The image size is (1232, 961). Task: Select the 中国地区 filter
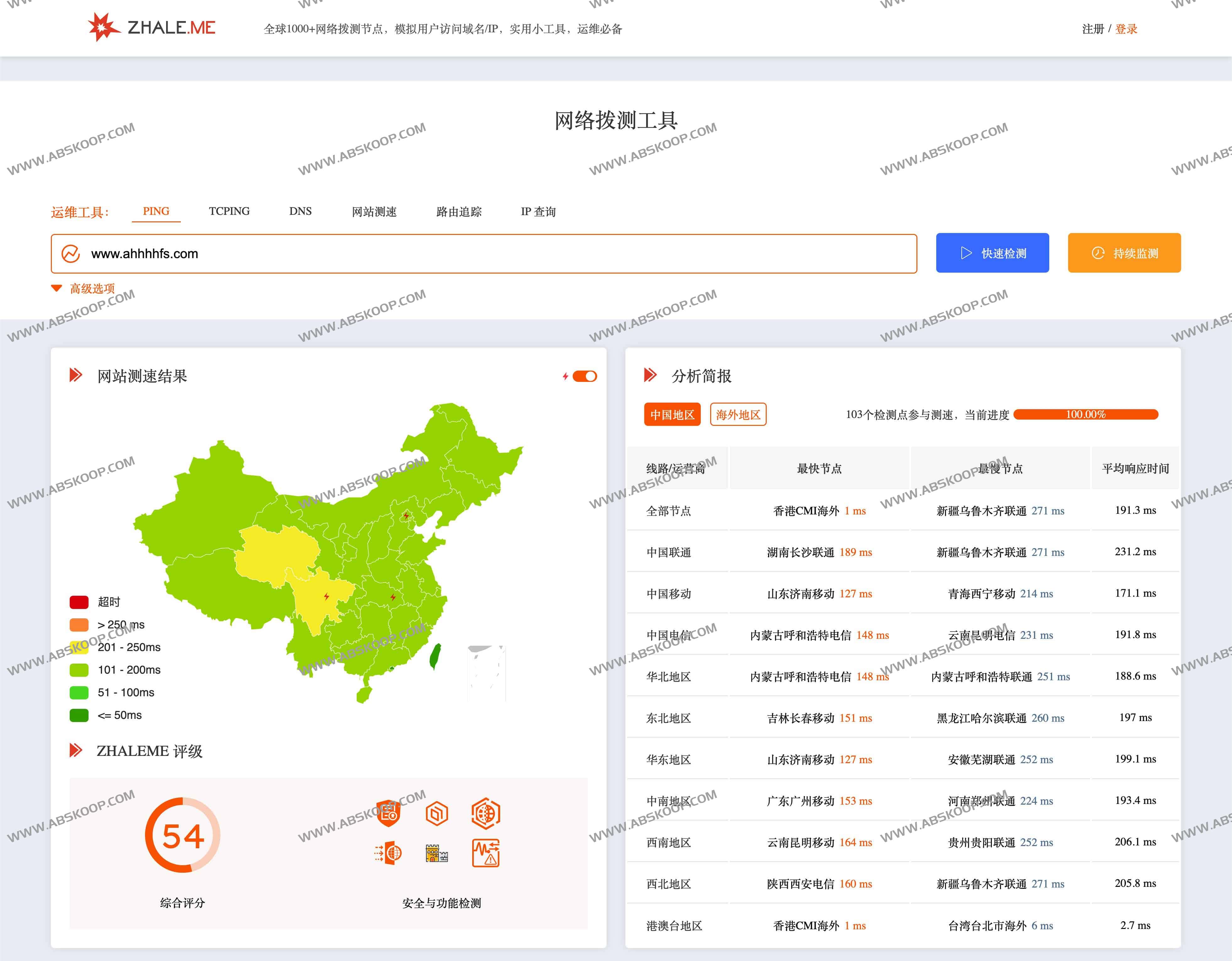coord(672,415)
